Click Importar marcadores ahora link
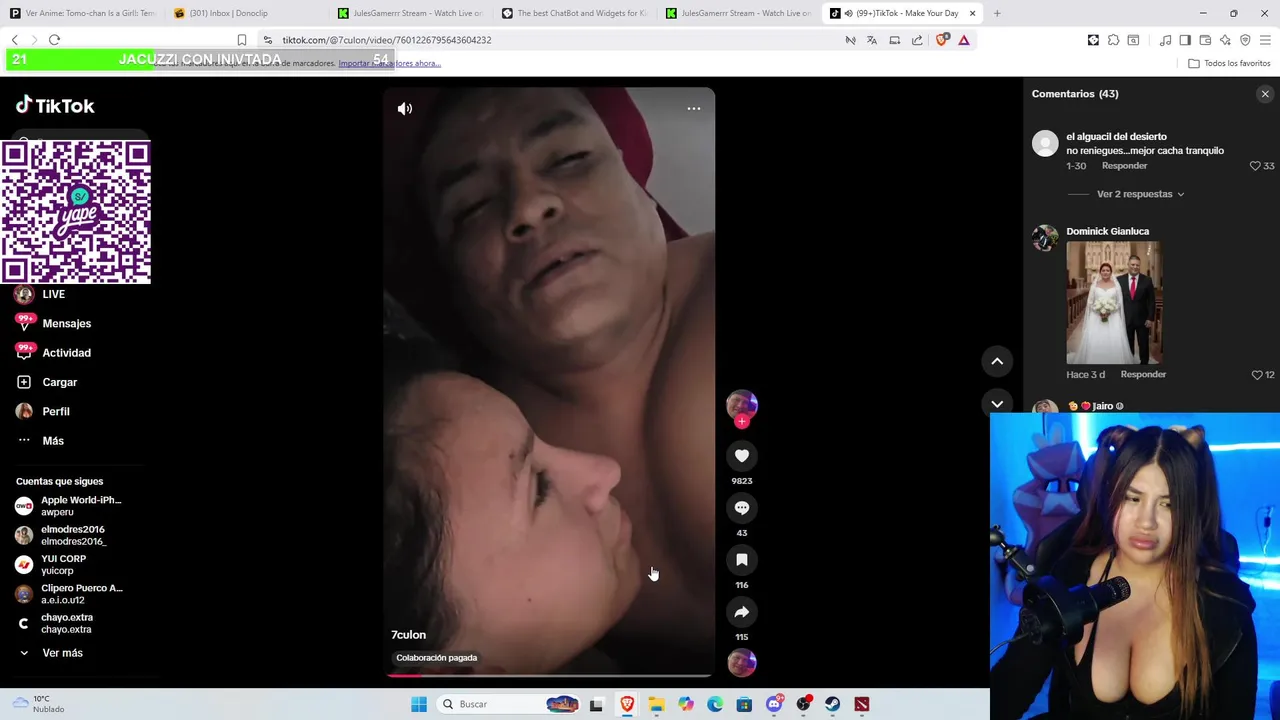The width and height of the screenshot is (1280, 720). 389,63
